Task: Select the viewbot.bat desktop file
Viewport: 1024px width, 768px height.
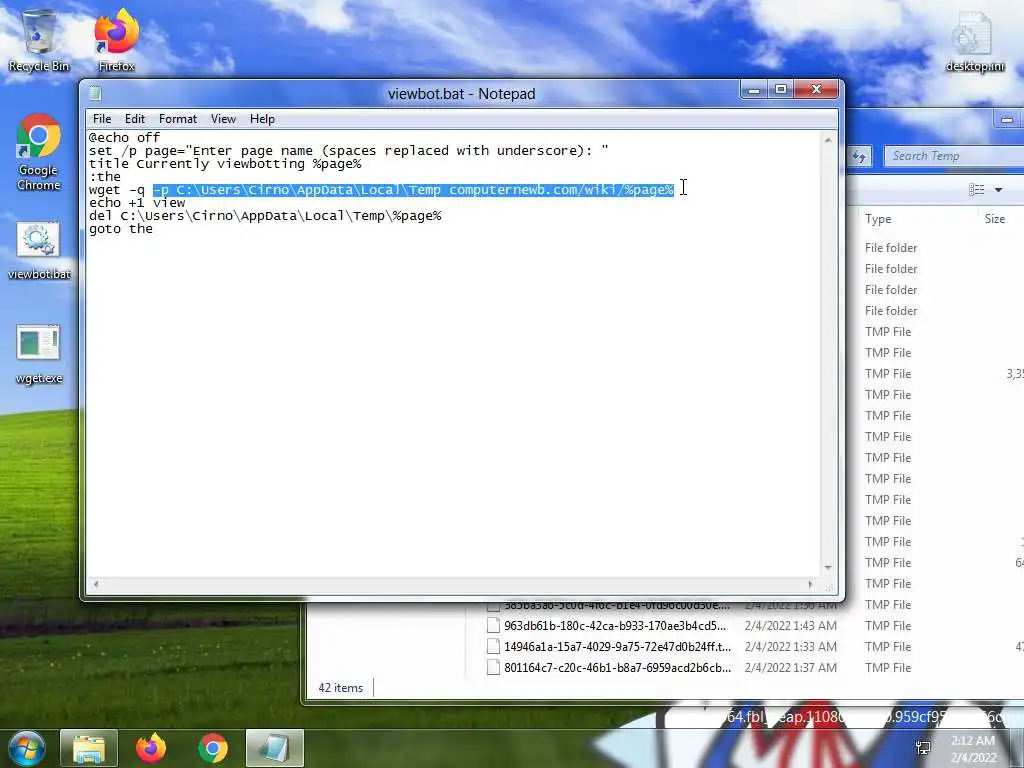Action: [x=39, y=251]
